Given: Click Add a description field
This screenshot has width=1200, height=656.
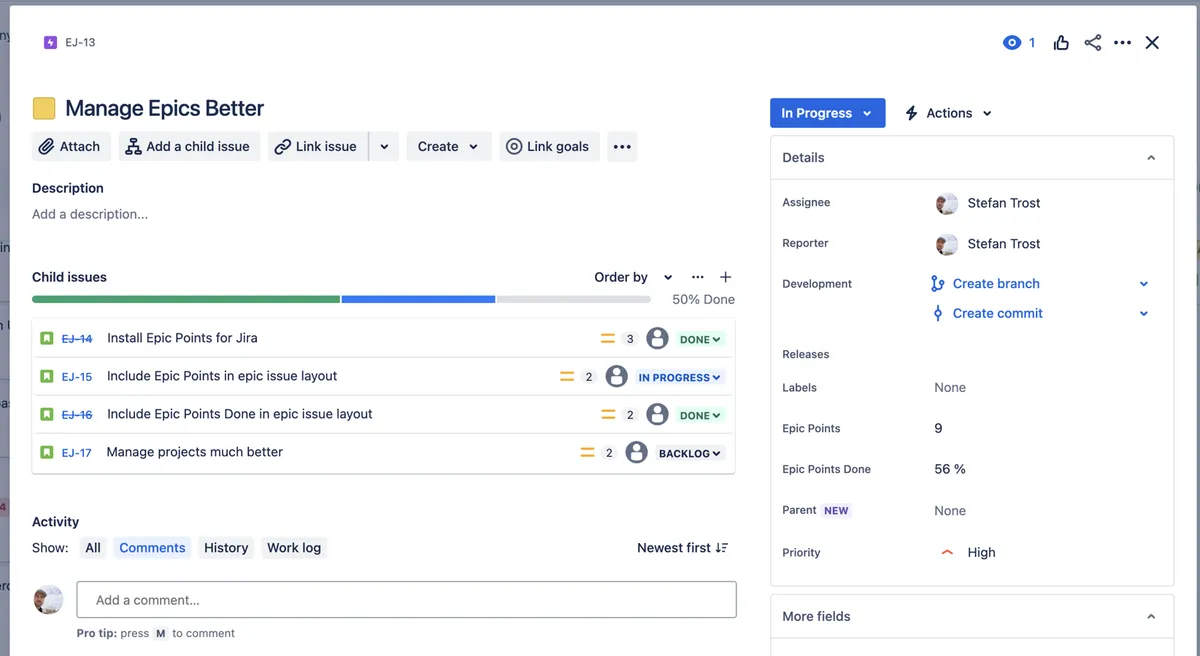Looking at the screenshot, I should pyautogui.click(x=90, y=214).
